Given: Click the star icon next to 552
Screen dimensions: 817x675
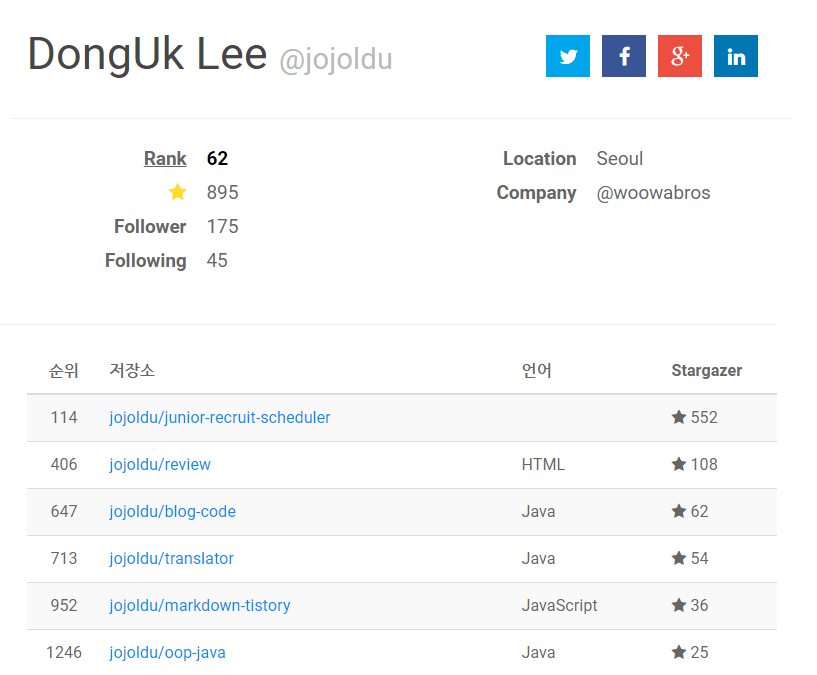Looking at the screenshot, I should point(678,417).
